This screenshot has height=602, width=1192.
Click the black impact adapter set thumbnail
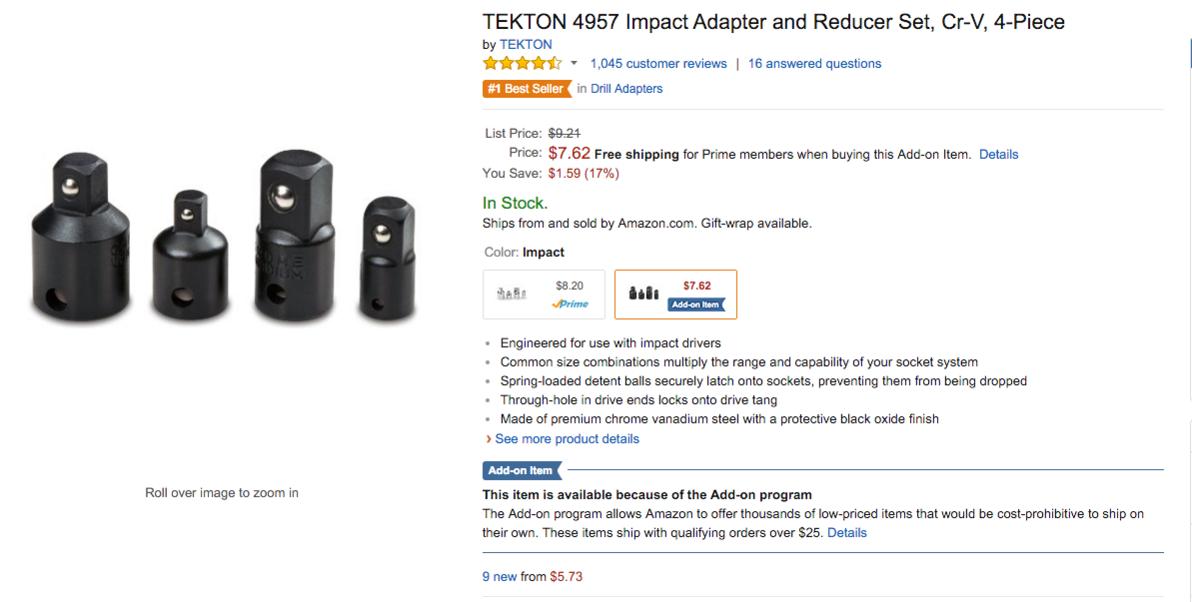coord(643,293)
